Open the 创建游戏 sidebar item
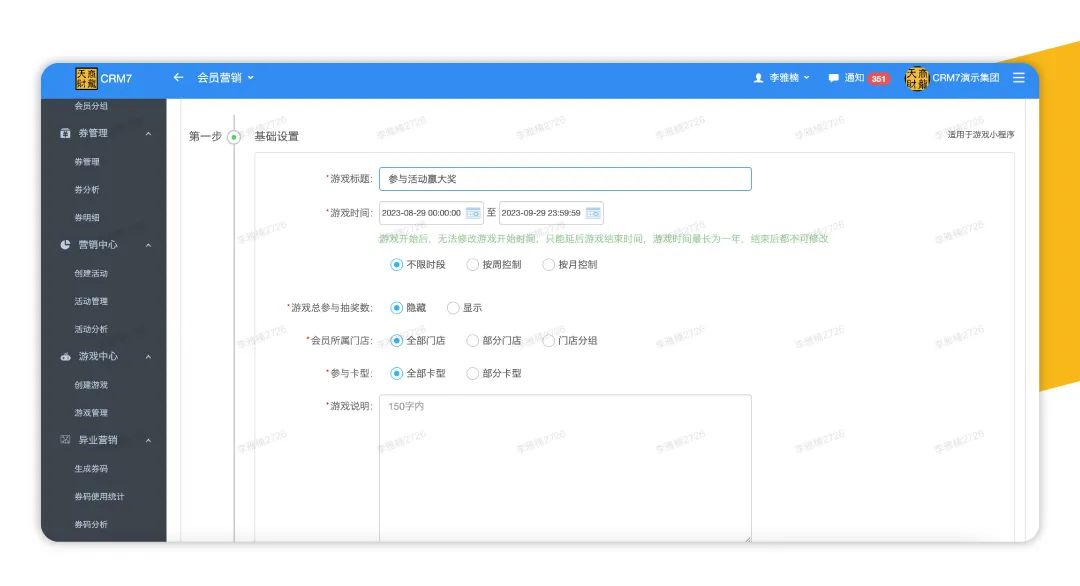 pyautogui.click(x=91, y=385)
